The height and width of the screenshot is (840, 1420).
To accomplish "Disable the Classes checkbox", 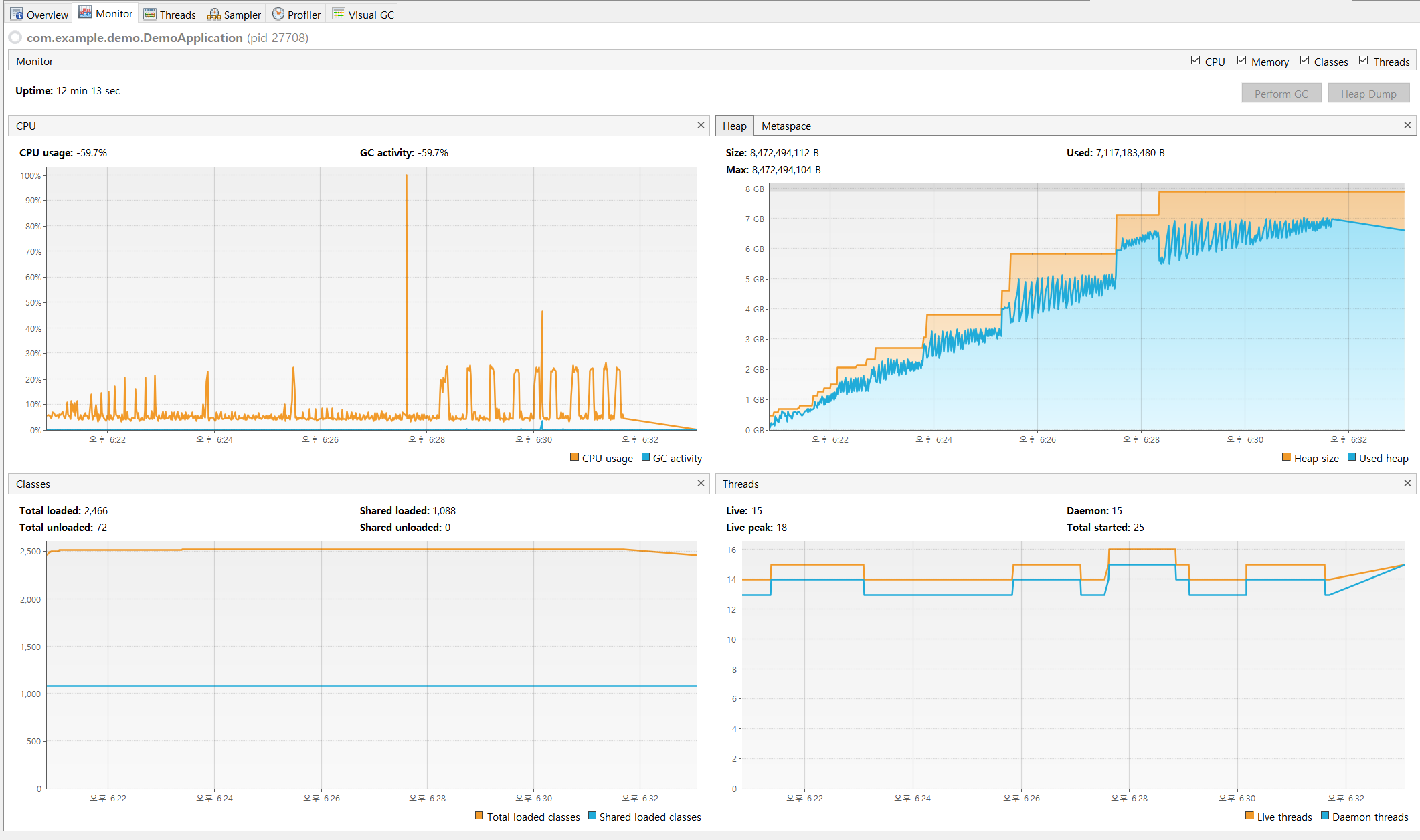I will tap(1304, 60).
